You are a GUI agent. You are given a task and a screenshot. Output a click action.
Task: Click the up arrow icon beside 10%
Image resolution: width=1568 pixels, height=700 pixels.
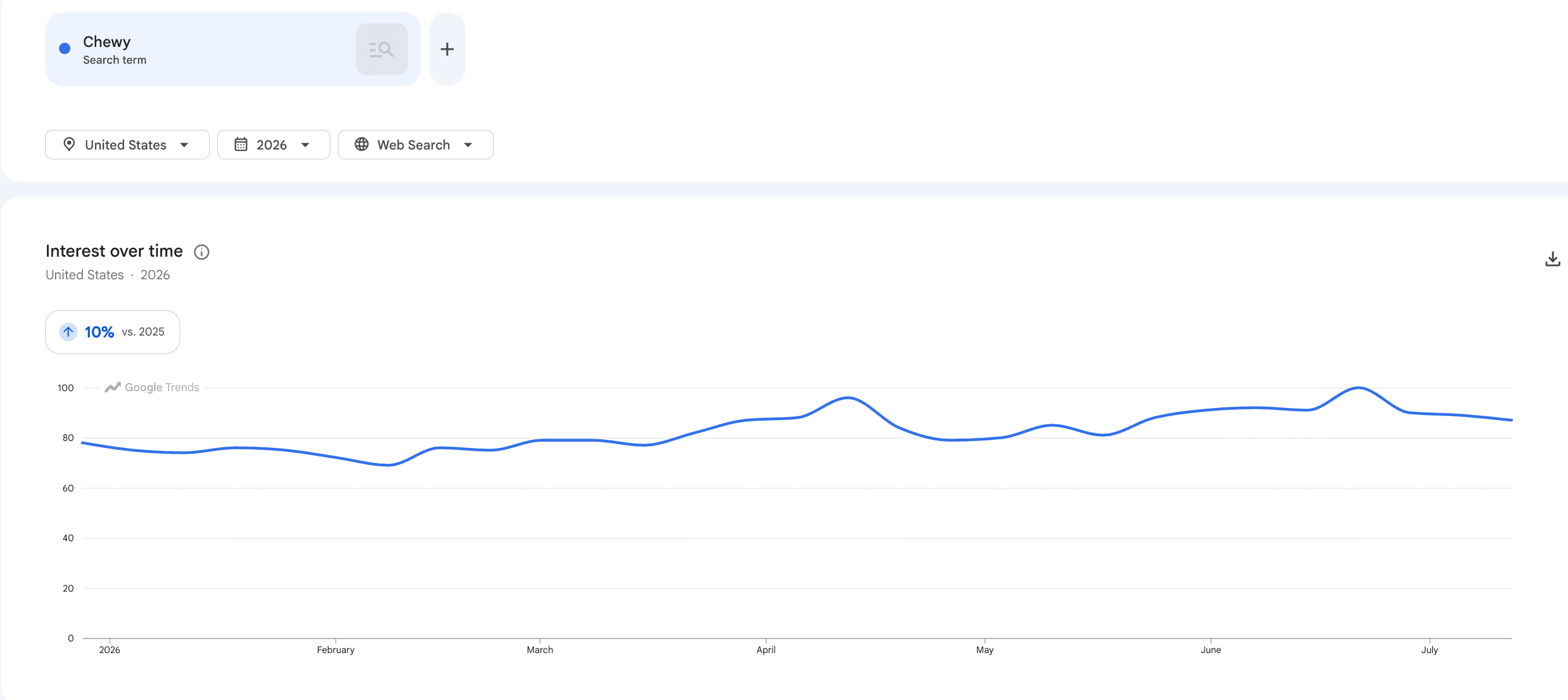pos(68,331)
